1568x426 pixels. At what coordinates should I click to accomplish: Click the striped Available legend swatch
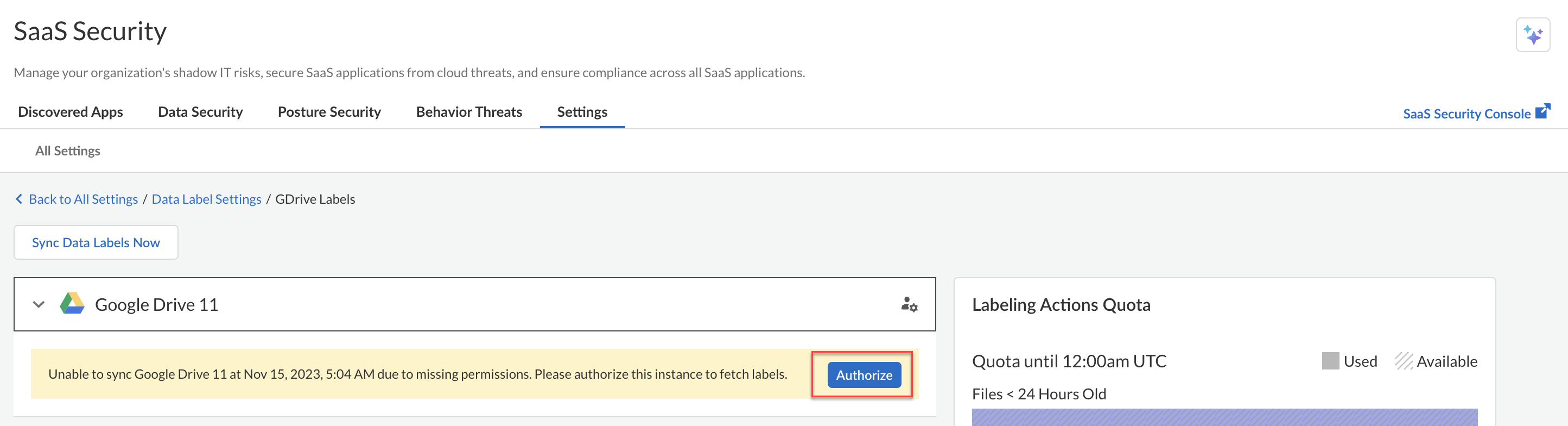click(x=1403, y=361)
